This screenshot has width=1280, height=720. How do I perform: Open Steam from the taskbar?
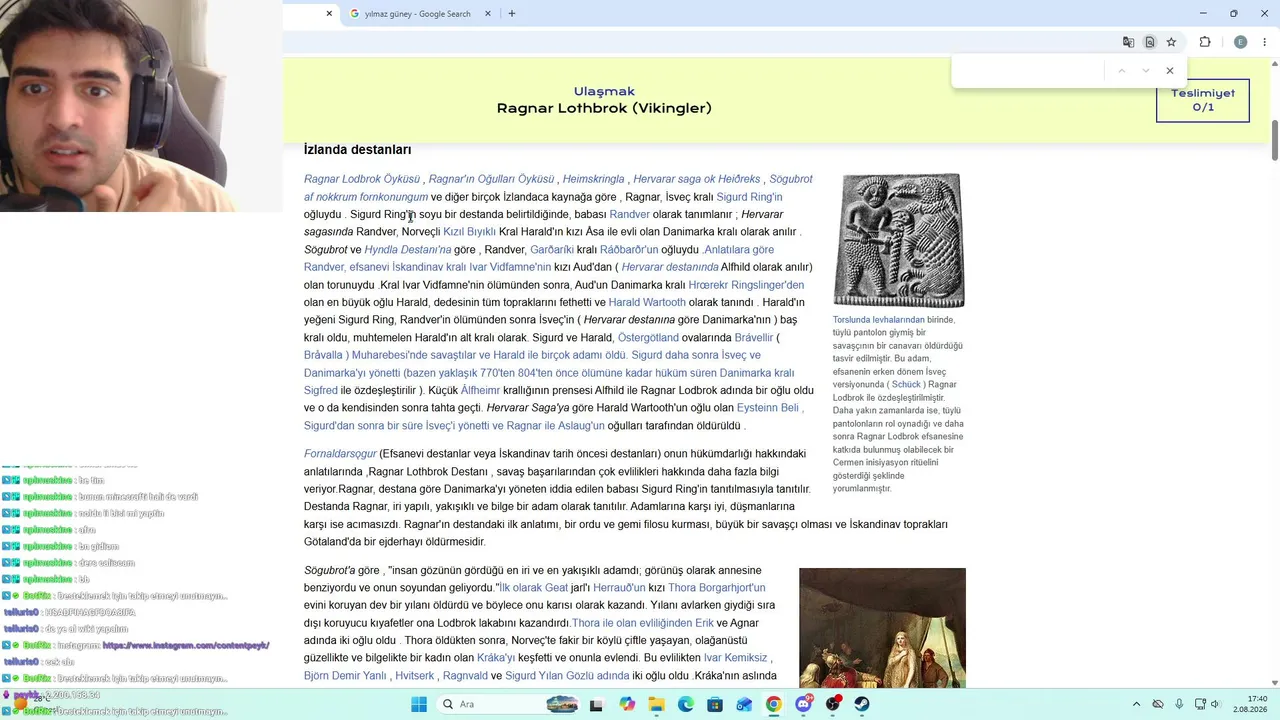point(862,704)
